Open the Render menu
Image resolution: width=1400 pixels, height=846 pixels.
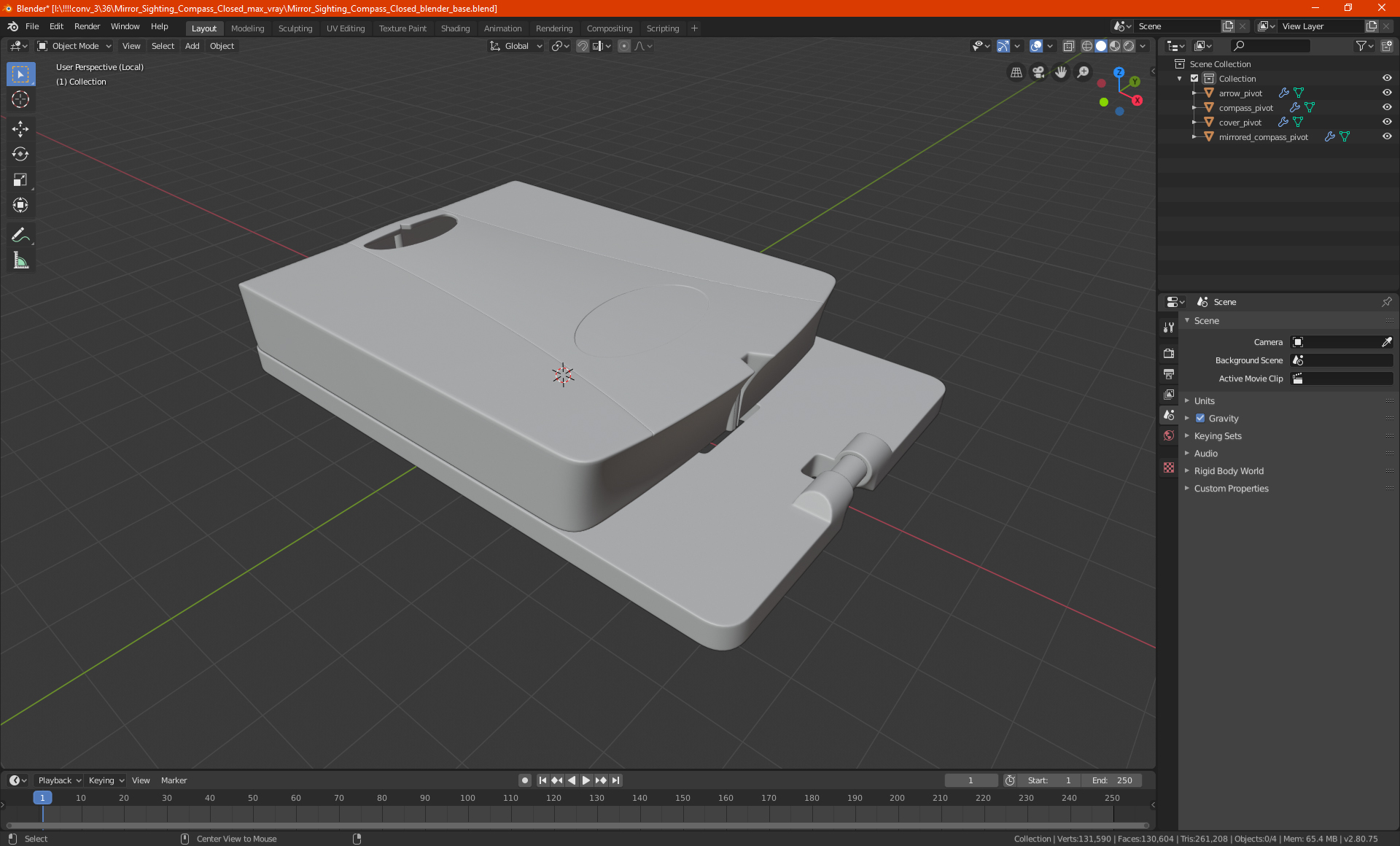[x=87, y=26]
